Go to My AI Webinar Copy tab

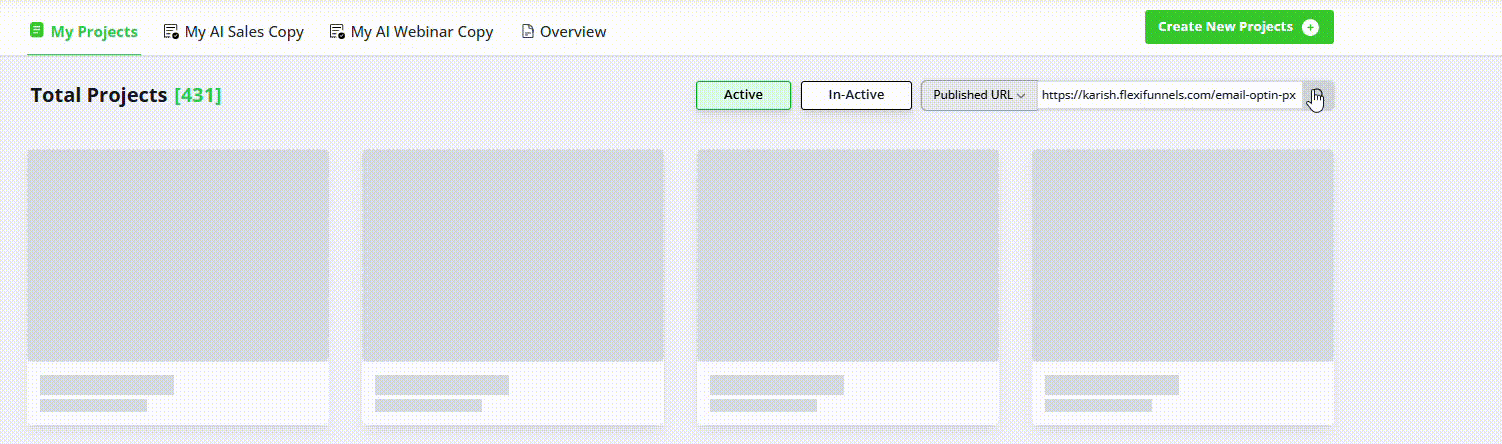[411, 31]
